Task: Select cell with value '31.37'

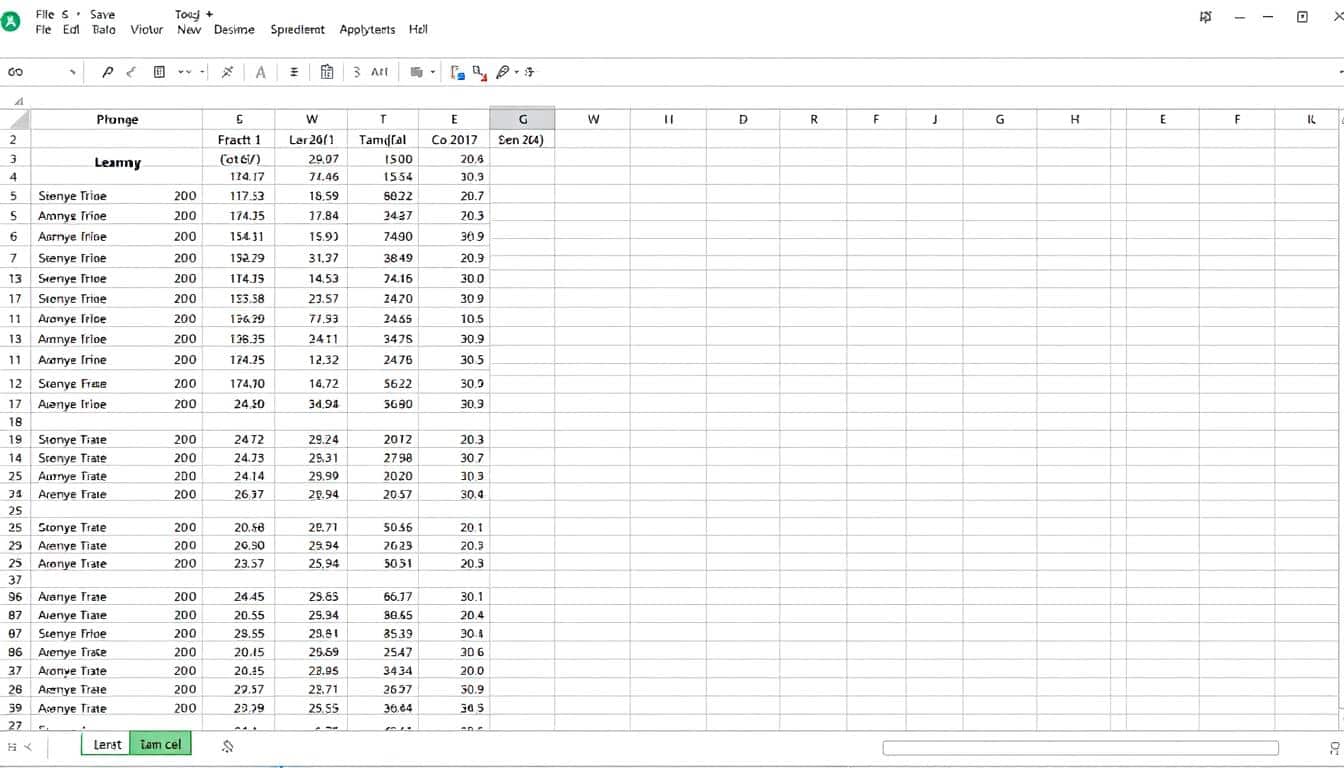Action: click(311, 258)
